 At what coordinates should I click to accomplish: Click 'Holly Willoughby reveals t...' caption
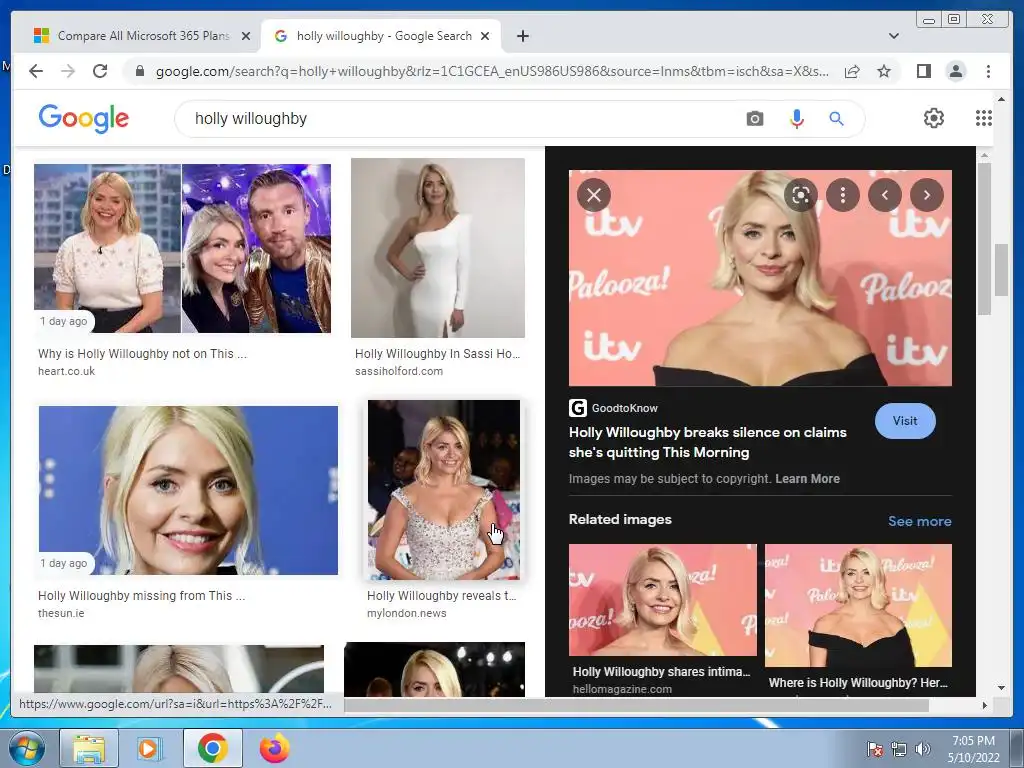click(441, 596)
